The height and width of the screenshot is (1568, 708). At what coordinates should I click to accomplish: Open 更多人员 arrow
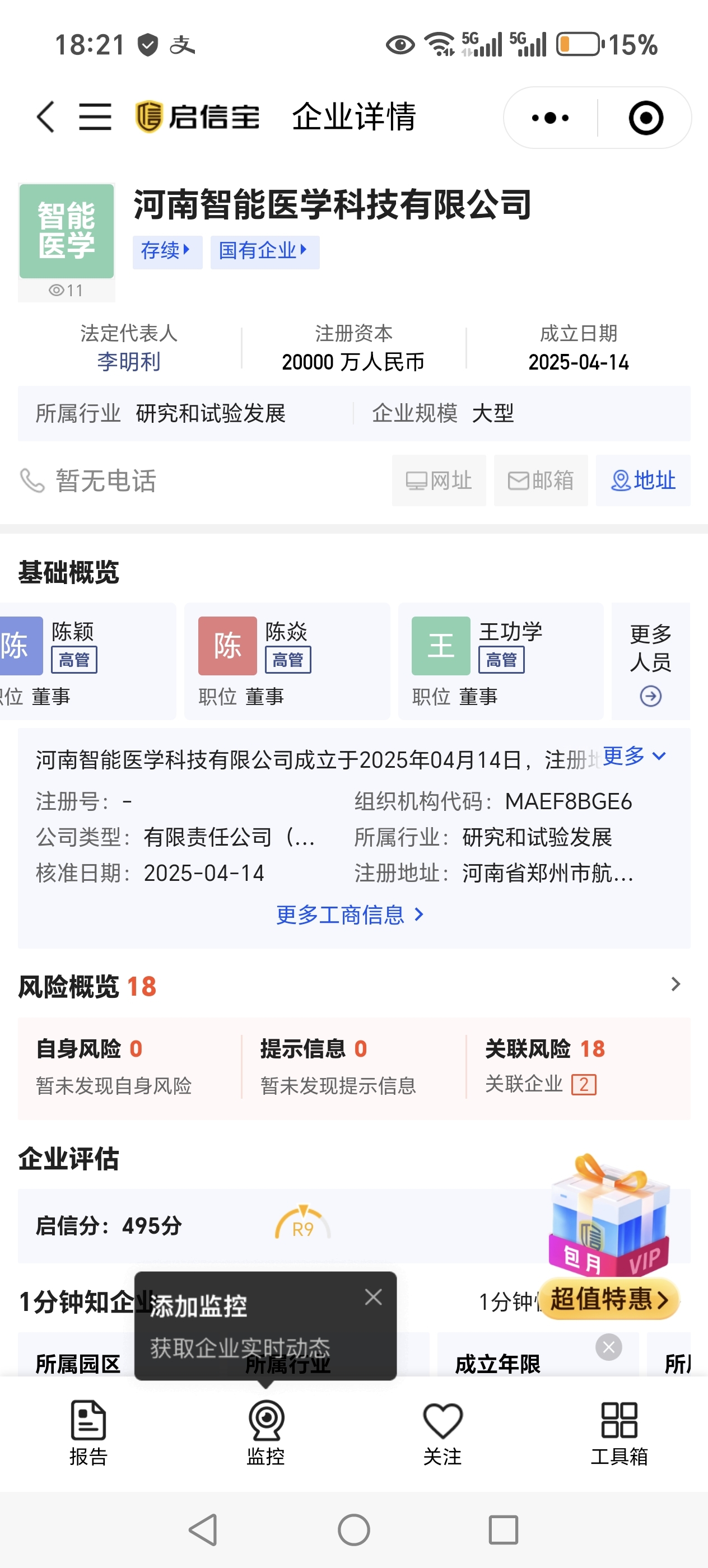coord(651,696)
